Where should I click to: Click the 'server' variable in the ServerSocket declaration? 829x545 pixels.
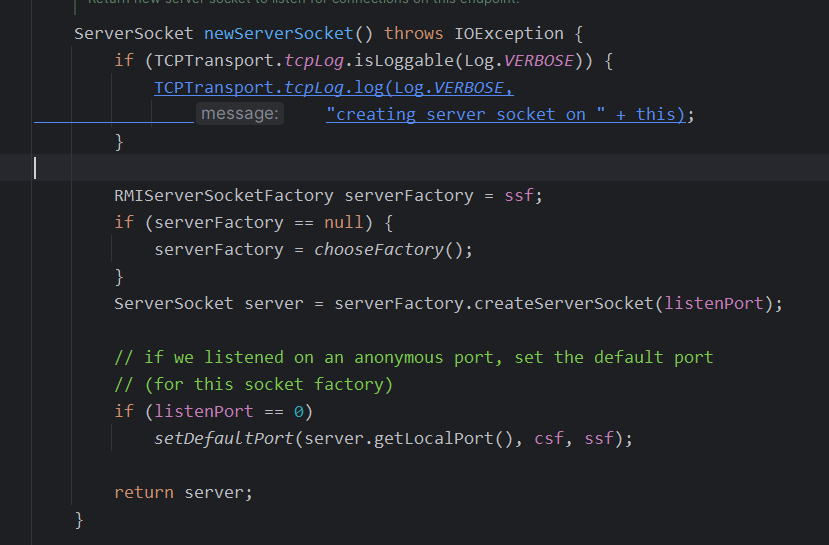(x=274, y=303)
